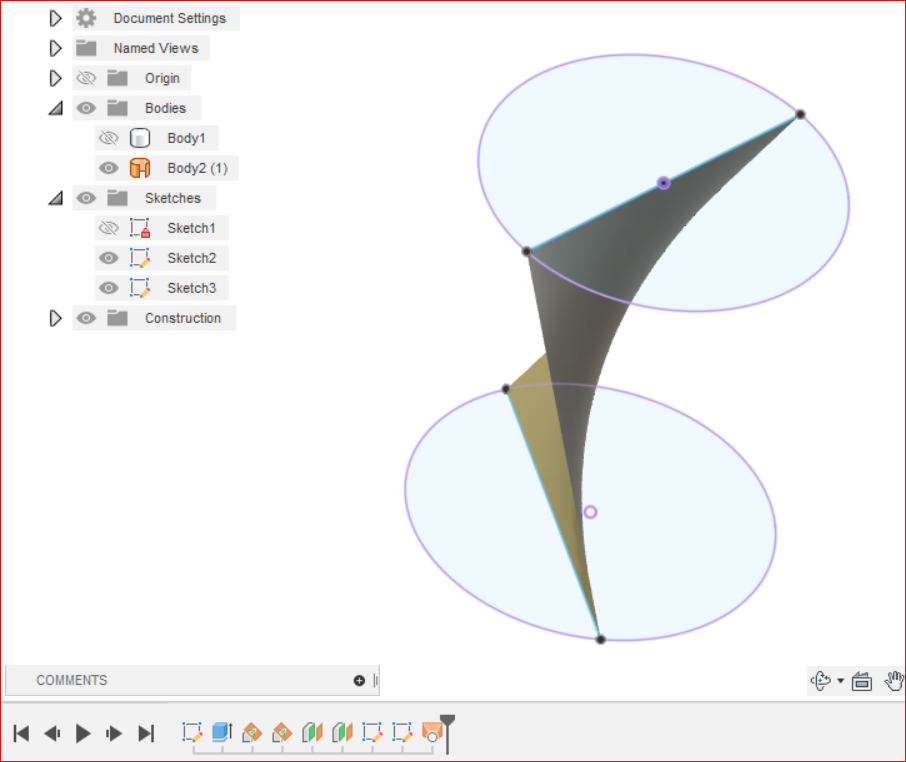Jump to the beginning of the timeline
Screen dimensions: 906x762
click(21, 734)
